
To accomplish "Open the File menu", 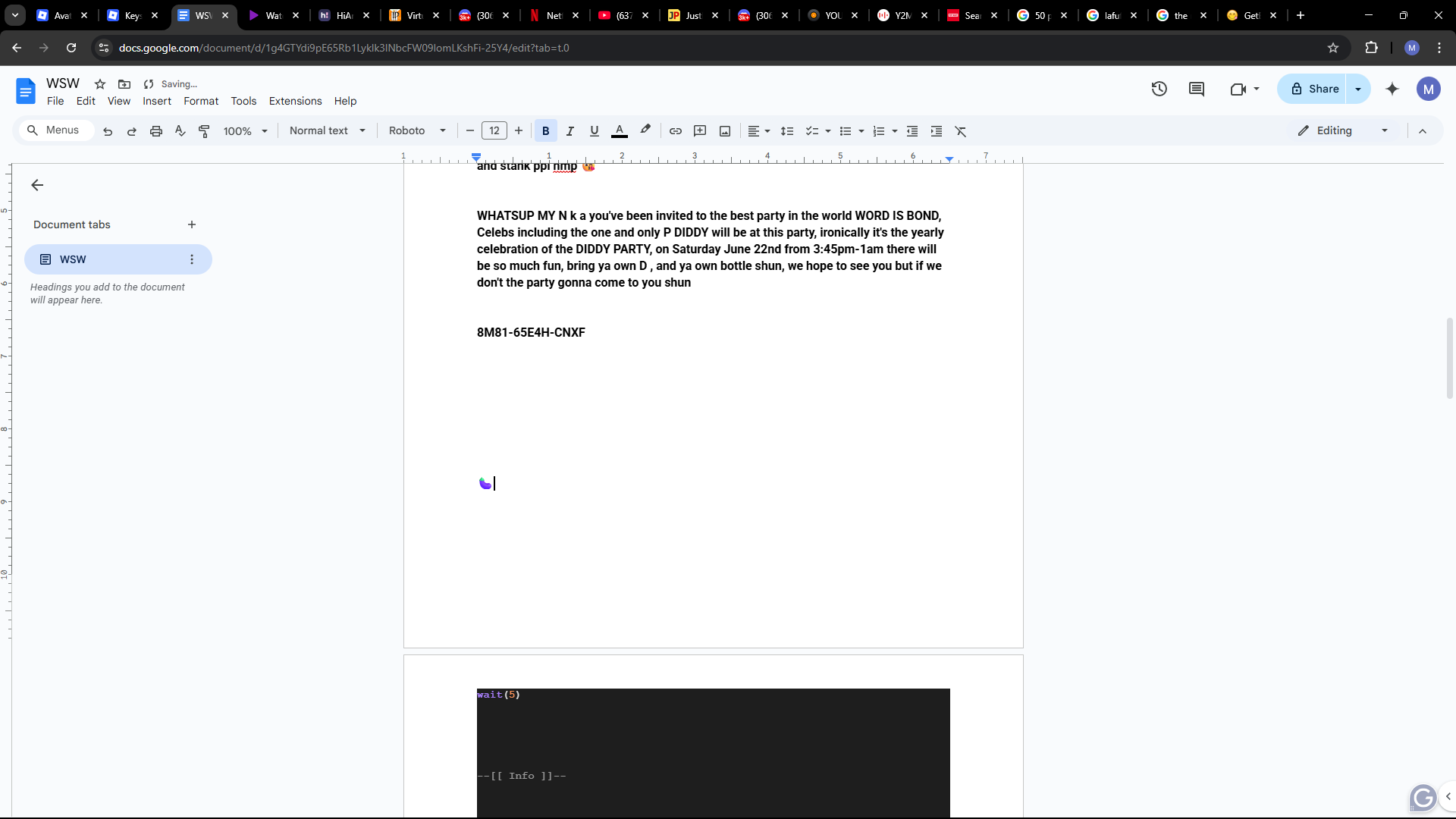I will 55,101.
